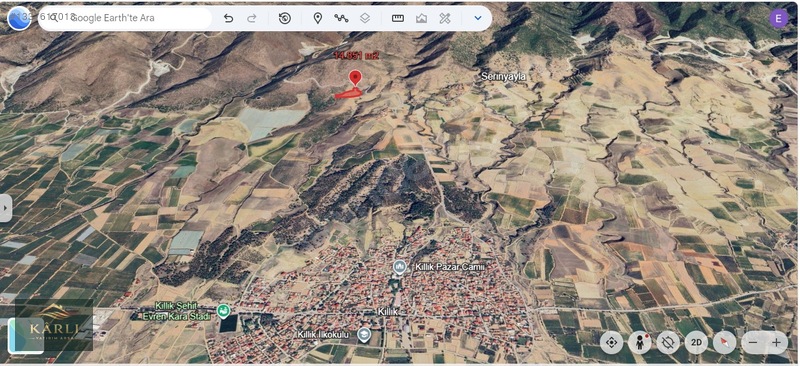This screenshot has height=366, width=800.
Task: Toggle the crossed-out rotation button
Action: click(x=668, y=343)
